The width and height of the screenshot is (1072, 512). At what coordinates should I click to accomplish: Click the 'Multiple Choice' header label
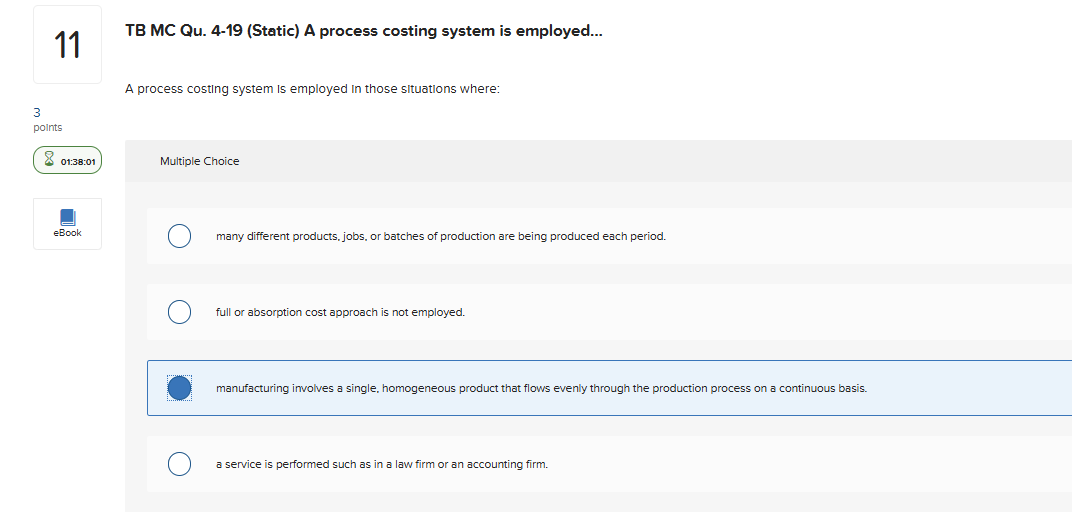[200, 161]
